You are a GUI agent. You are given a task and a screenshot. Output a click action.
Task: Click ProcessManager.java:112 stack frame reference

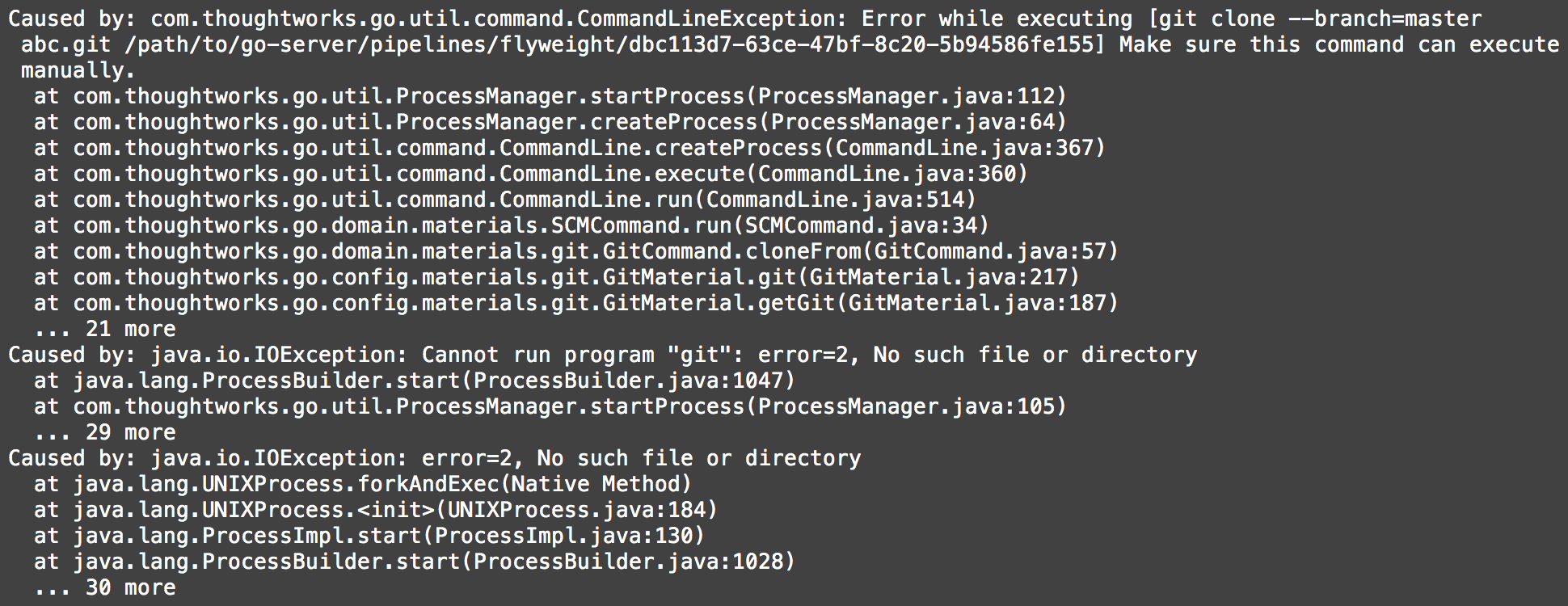pos(906,96)
